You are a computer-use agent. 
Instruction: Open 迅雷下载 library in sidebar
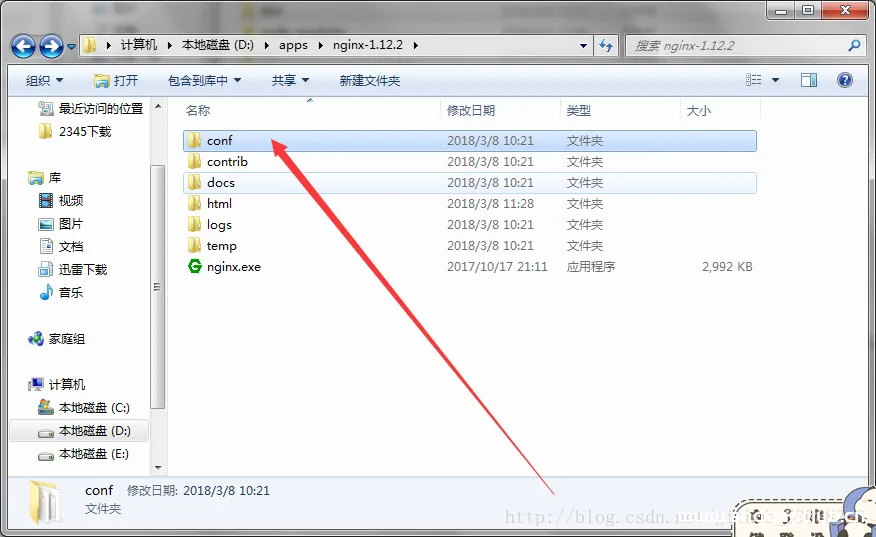(x=72, y=269)
